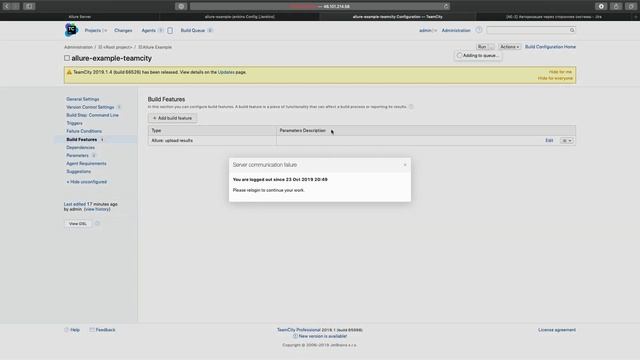Click the view history link
The width and height of the screenshot is (640, 360).
[97, 209]
